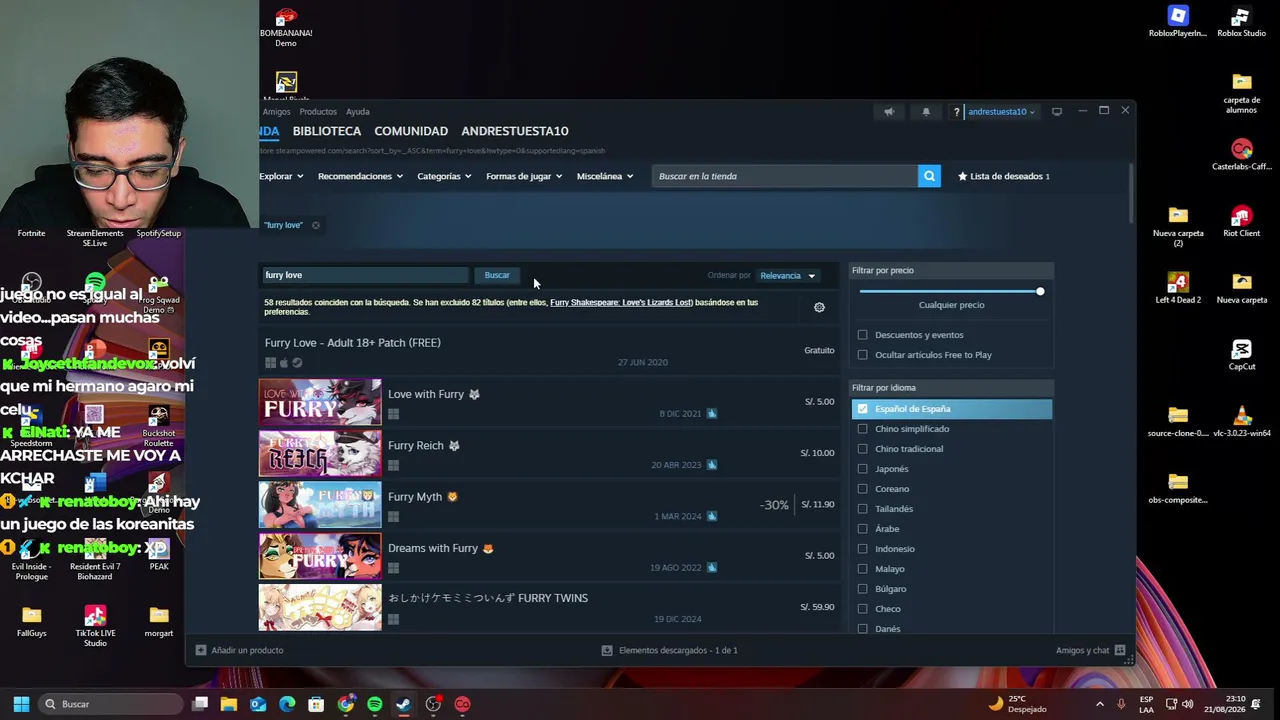Open the Ayuda menu
The height and width of the screenshot is (720, 1280).
coord(357,112)
